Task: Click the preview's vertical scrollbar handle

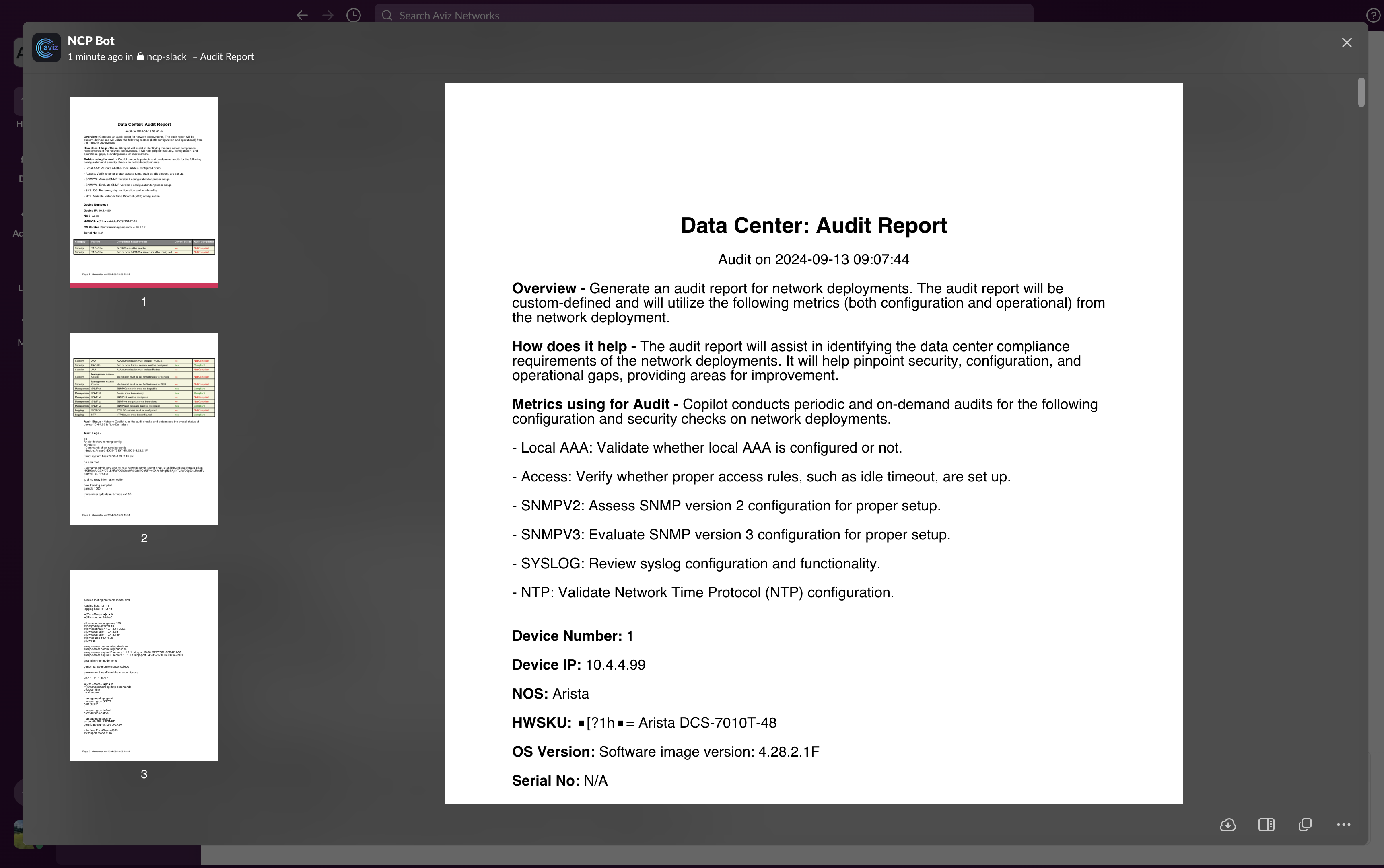Action: (x=1361, y=92)
